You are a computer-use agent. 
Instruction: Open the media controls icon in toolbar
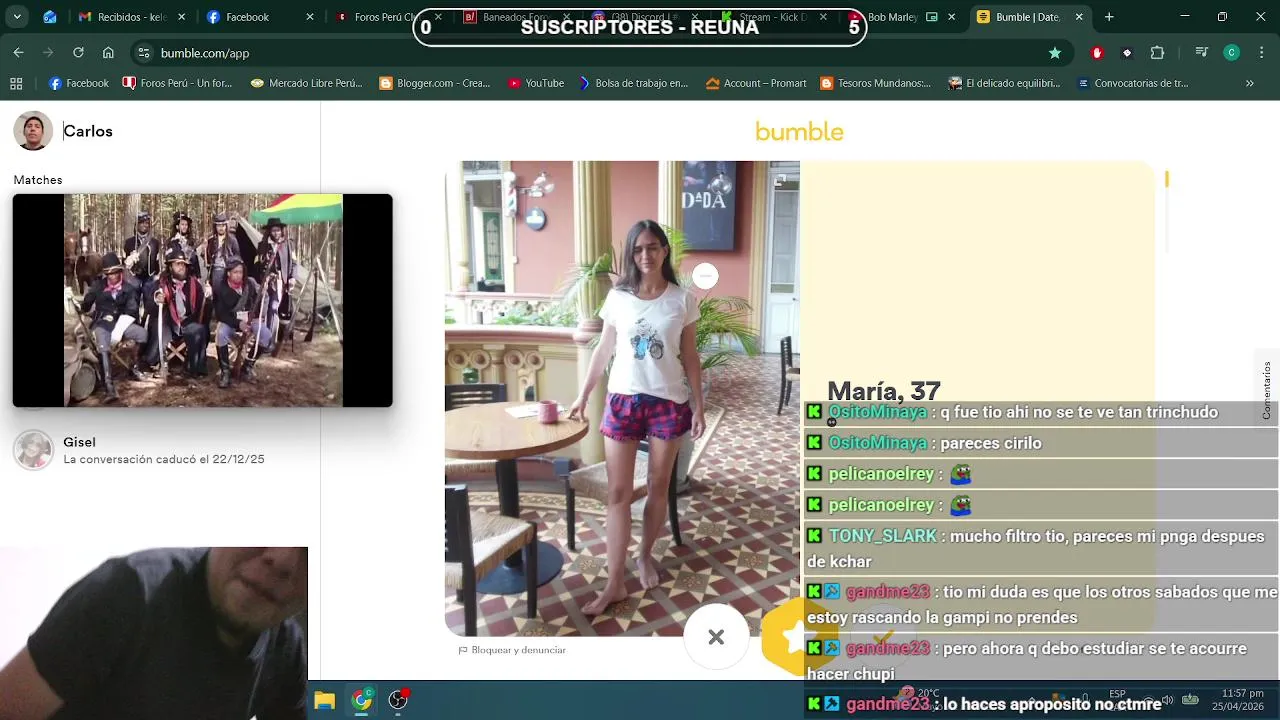(1203, 53)
